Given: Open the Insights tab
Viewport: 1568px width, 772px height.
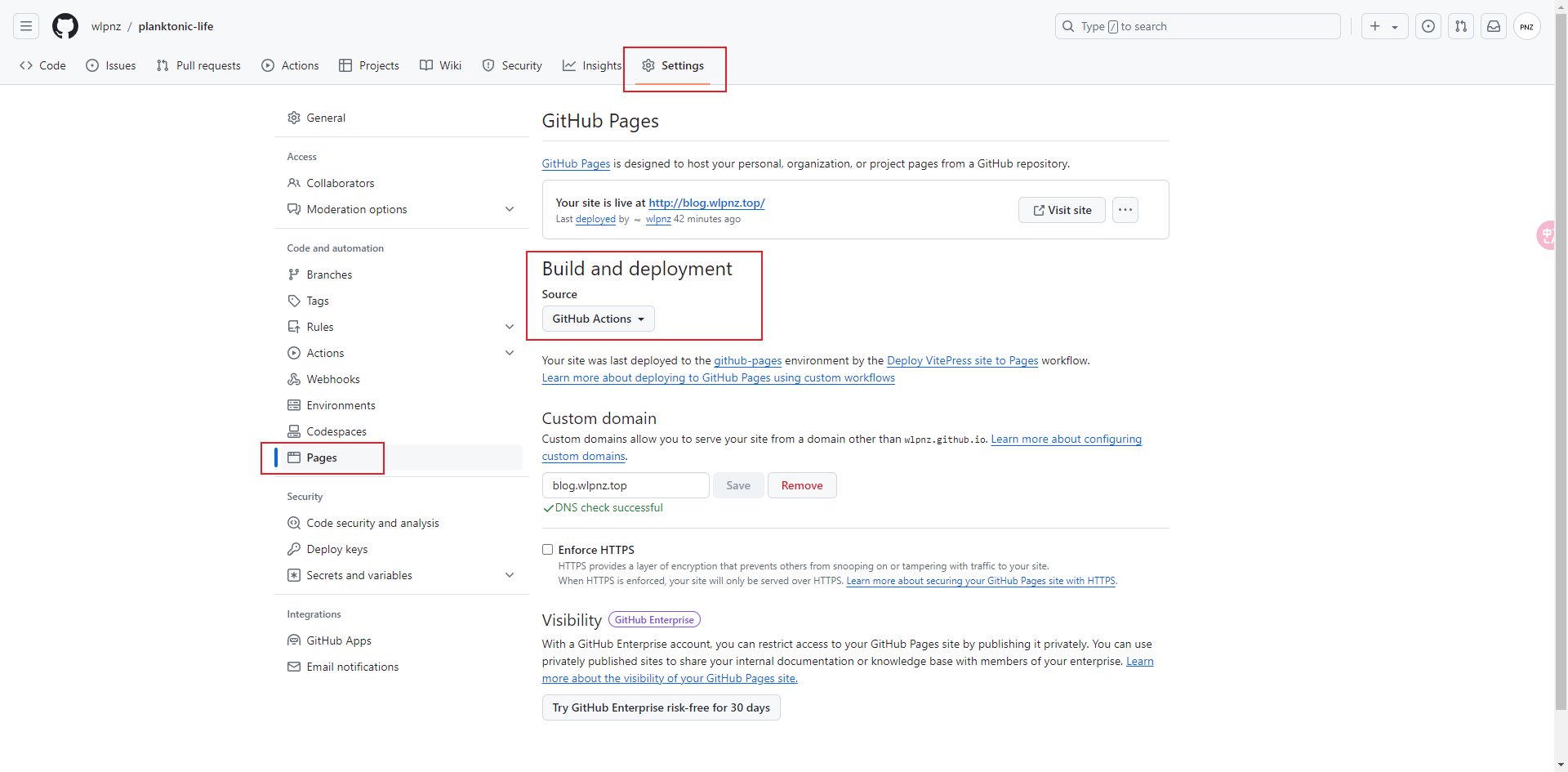Looking at the screenshot, I should click(592, 65).
